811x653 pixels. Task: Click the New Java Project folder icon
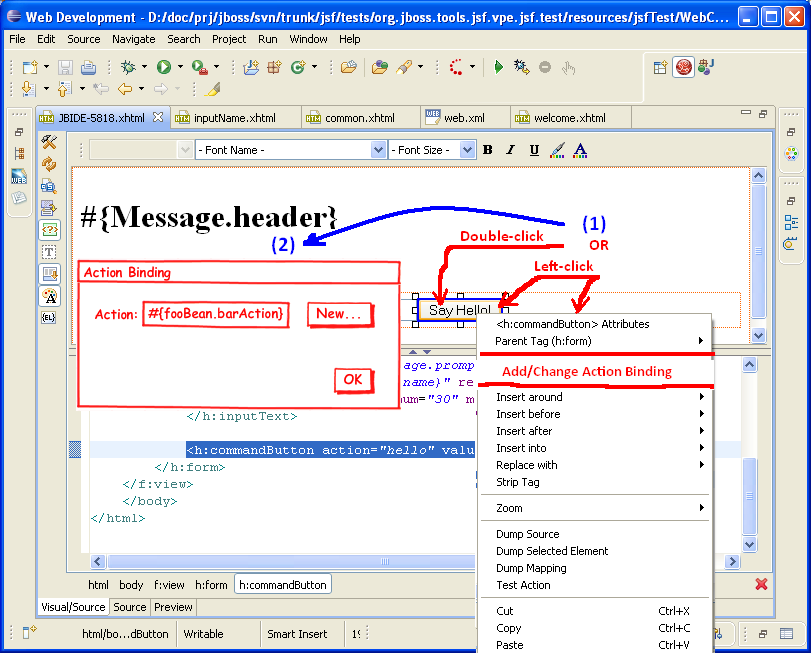(x=251, y=67)
